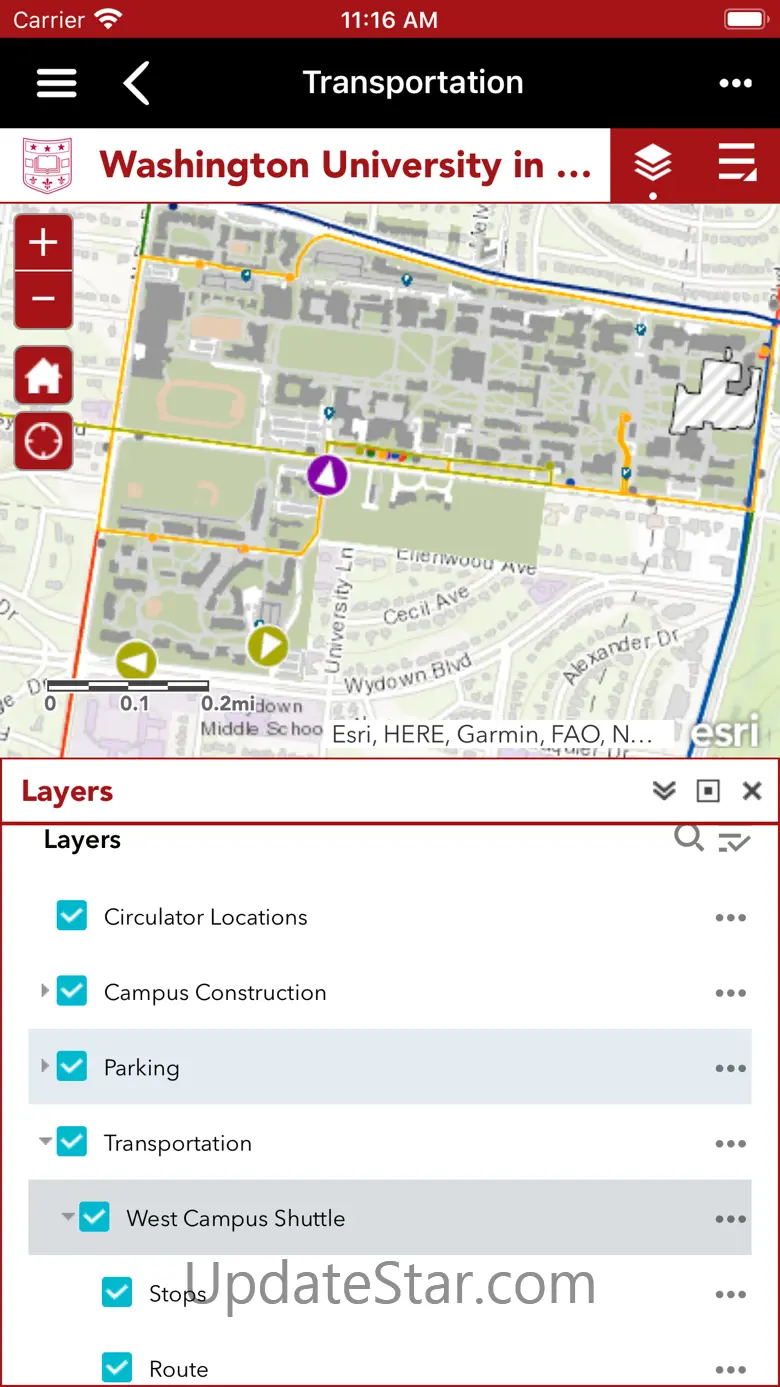Tap the esri logo on map
780x1387 pixels.
(x=726, y=732)
